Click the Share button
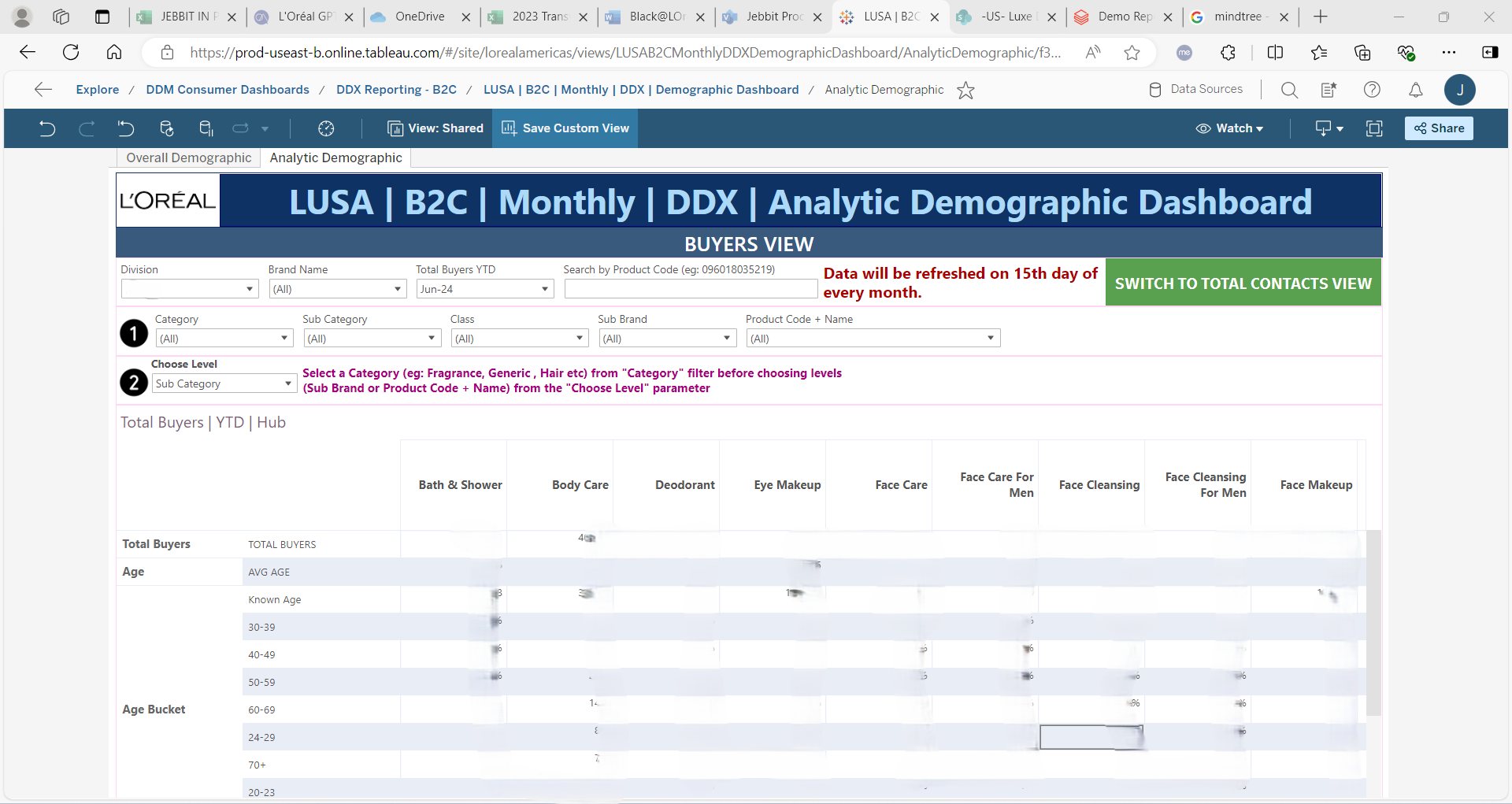This screenshot has height=804, width=1512. 1439,128
